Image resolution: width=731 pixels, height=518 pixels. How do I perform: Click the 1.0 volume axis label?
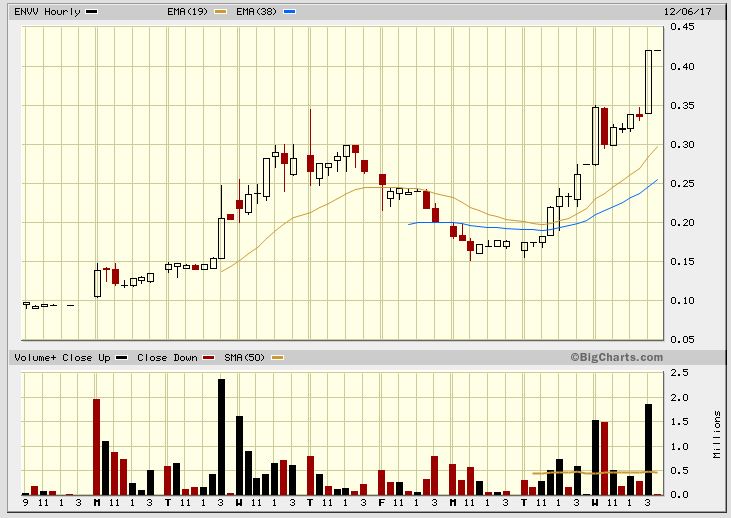pyautogui.click(x=679, y=447)
